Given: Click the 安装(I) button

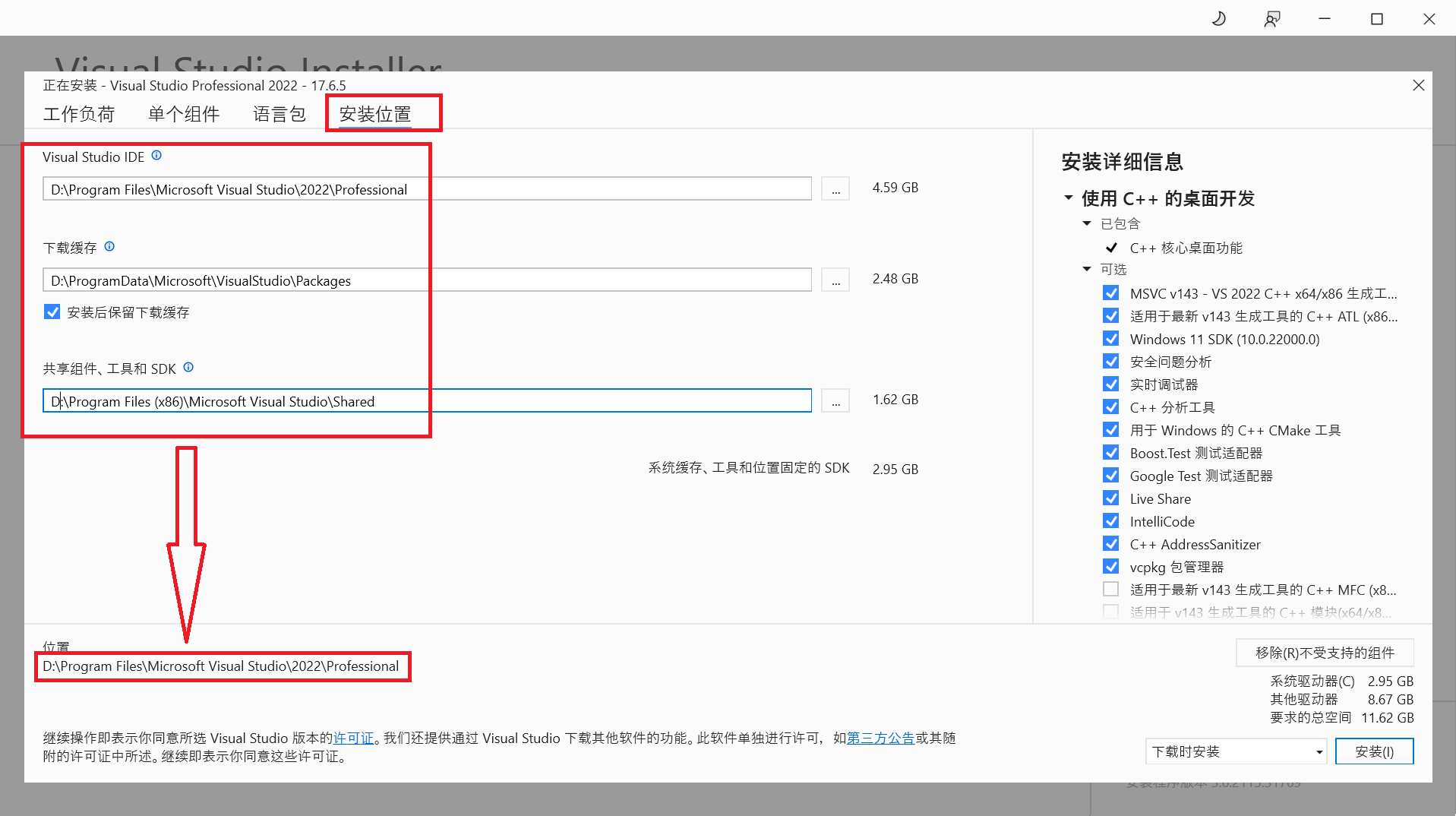Looking at the screenshot, I should 1374,751.
